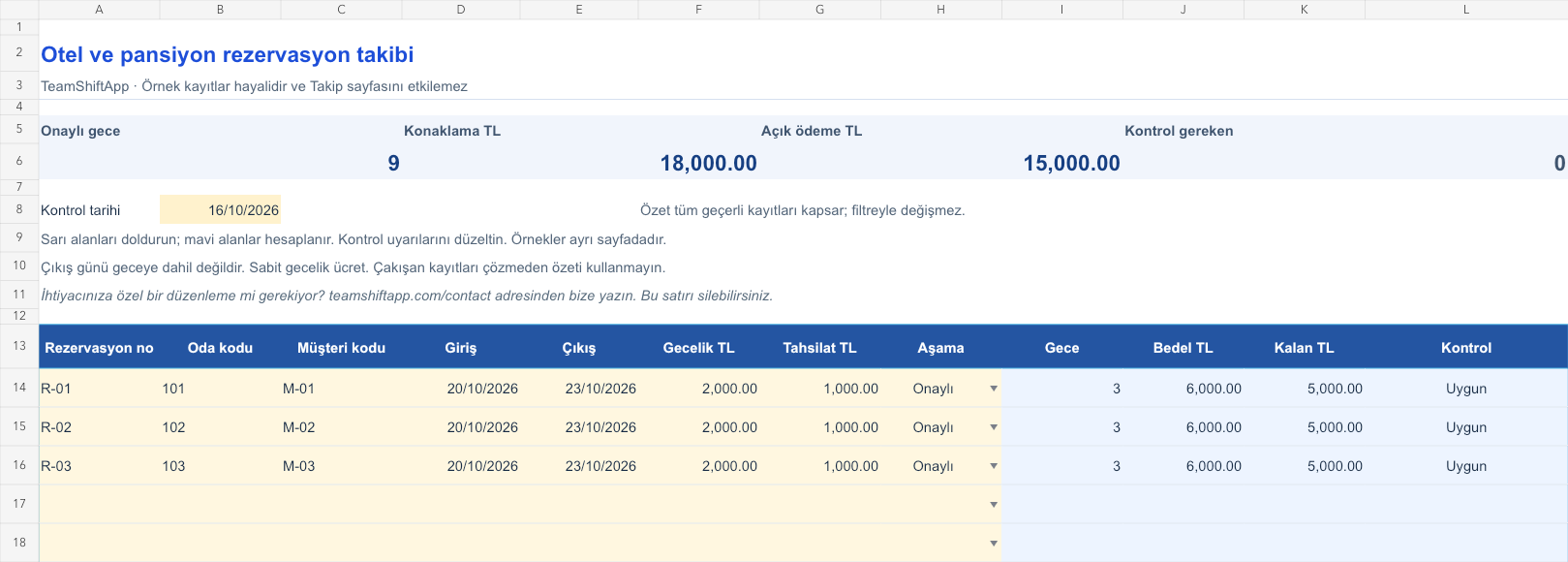1568x562 pixels.
Task: Expand the empty Aşama dropdown in row 17
Action: coord(994,505)
